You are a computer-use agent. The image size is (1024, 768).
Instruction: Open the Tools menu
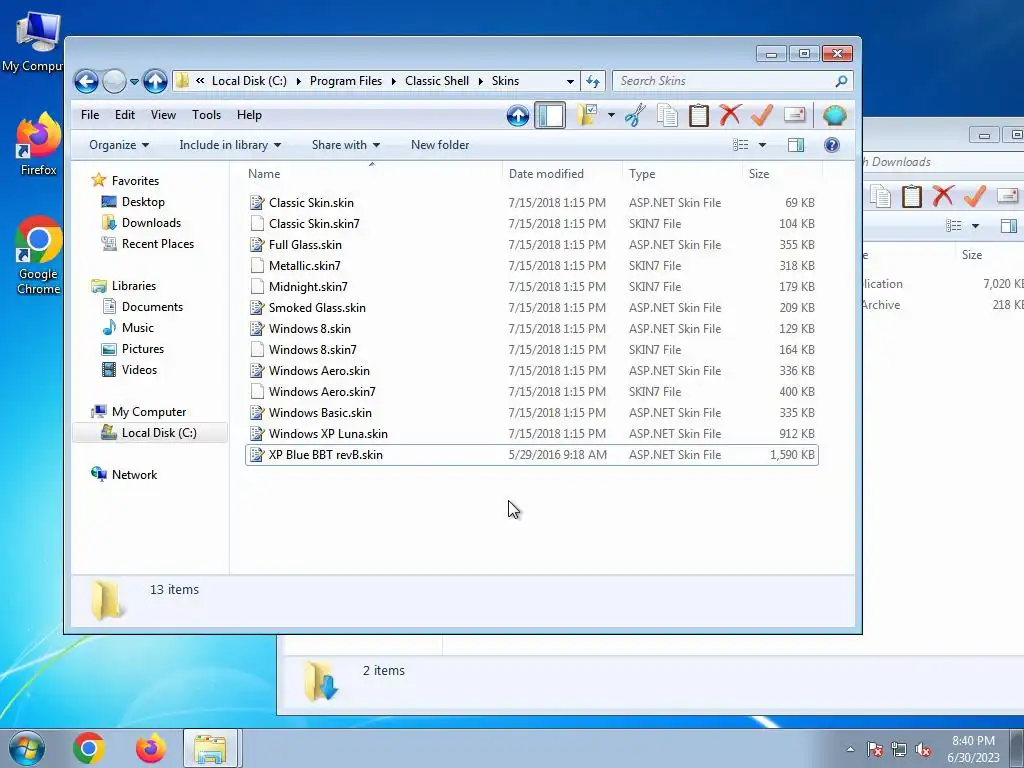[206, 115]
